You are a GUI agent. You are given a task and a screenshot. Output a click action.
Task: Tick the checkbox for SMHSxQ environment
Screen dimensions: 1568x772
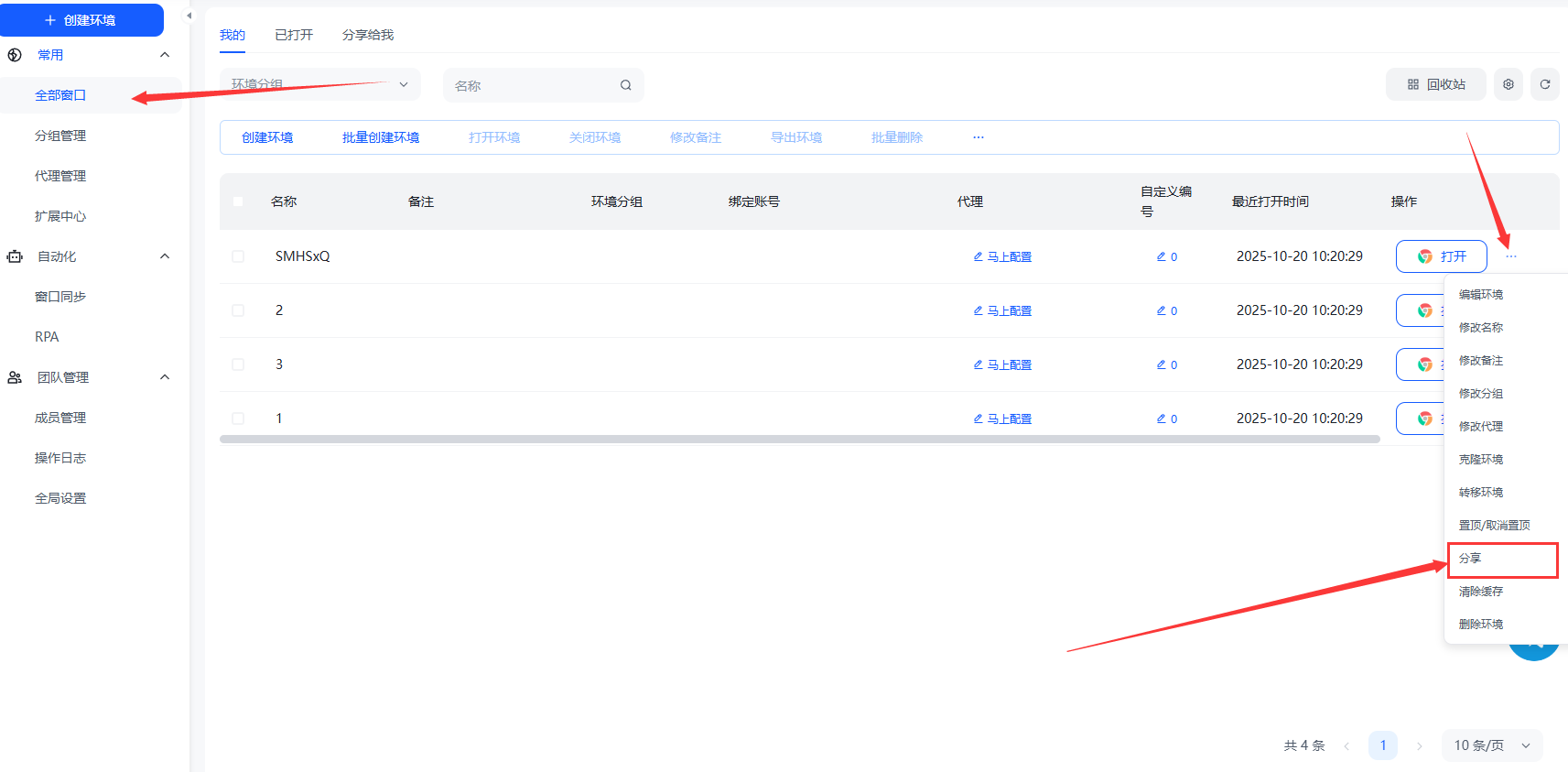(238, 256)
